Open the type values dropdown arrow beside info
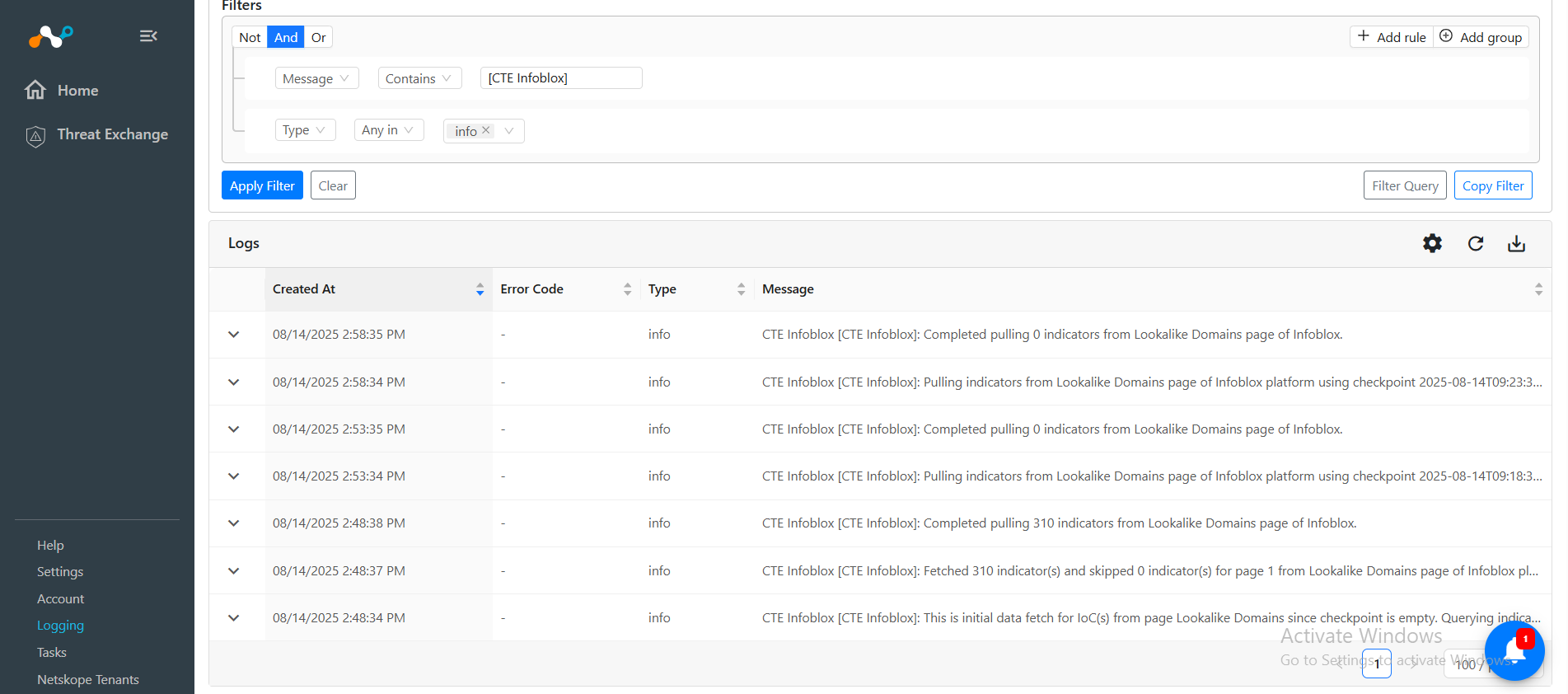This screenshot has height=694, width=1568. [509, 131]
